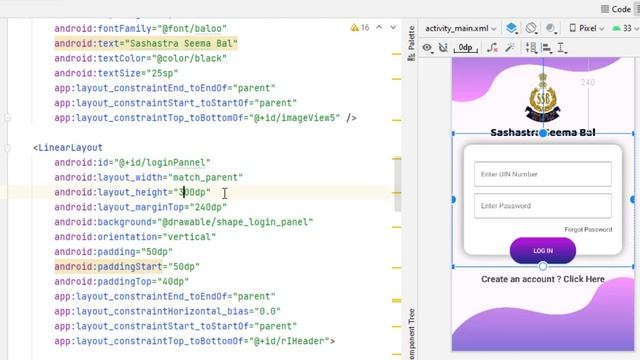The height and width of the screenshot is (360, 640).
Task: Click the constraintTop_toBottomOf rlHeader line
Action: (194, 341)
